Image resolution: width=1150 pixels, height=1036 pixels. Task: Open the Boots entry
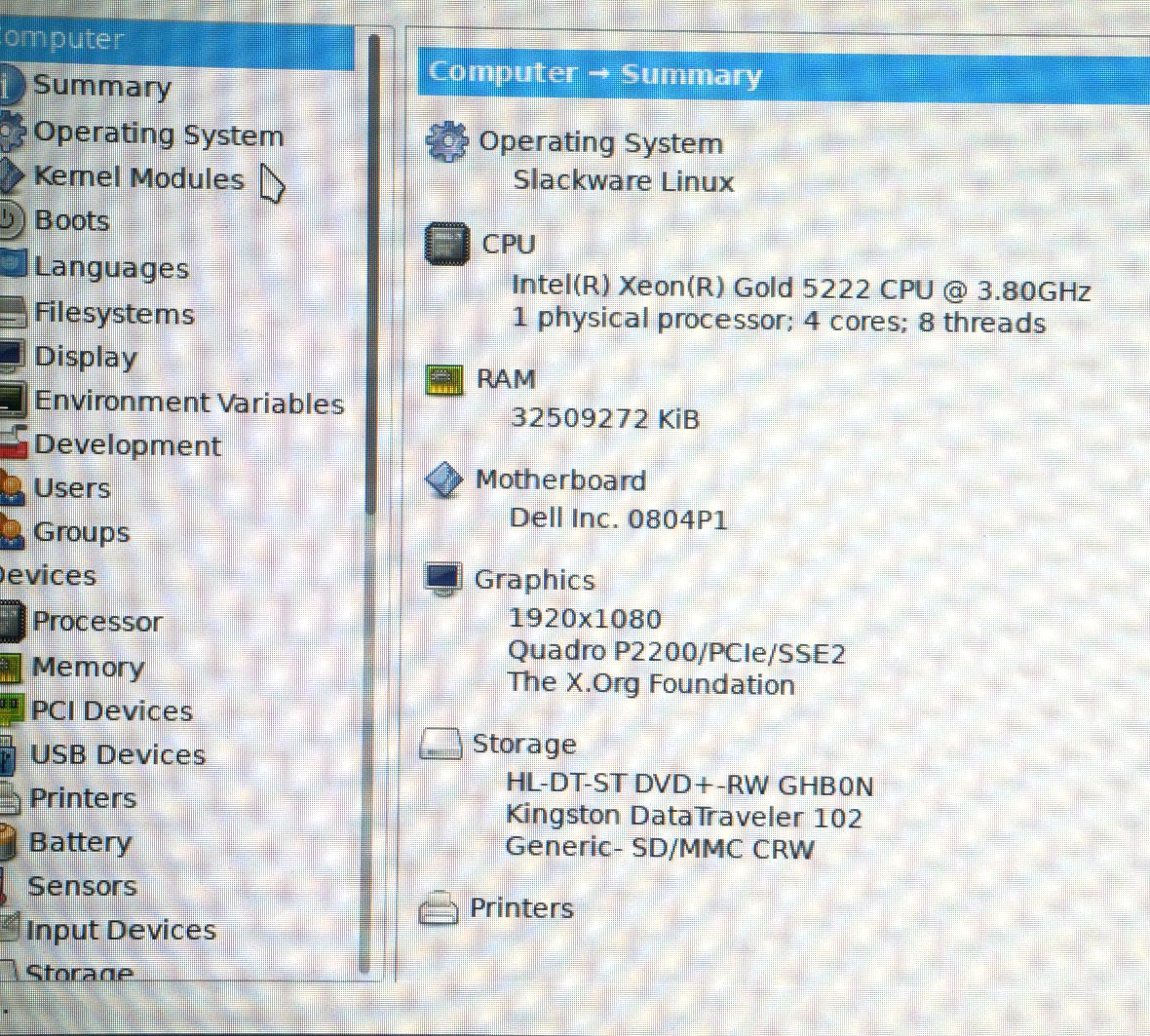point(72,220)
